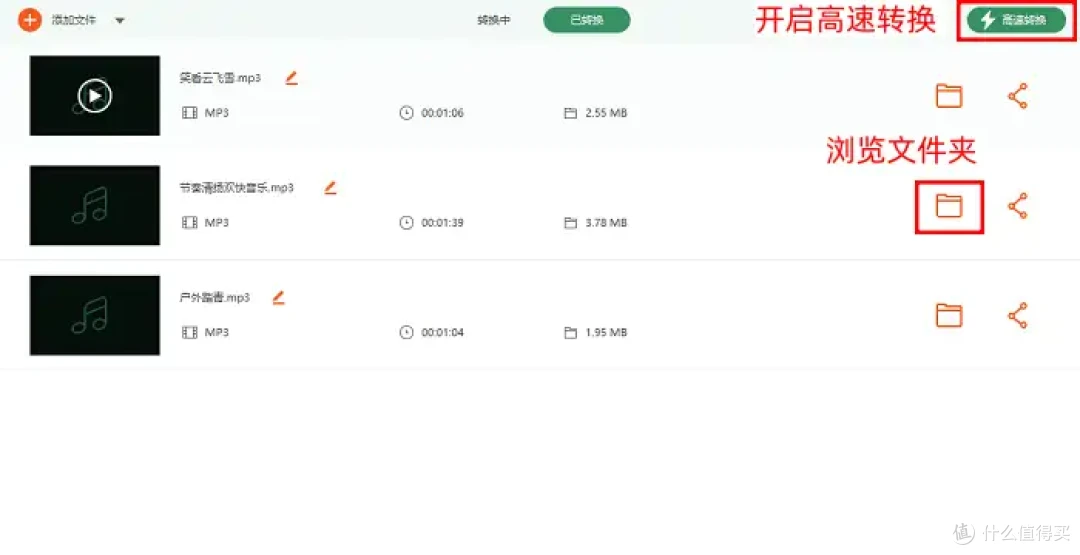Share the 00:01:06 mp3 track

1017,96
